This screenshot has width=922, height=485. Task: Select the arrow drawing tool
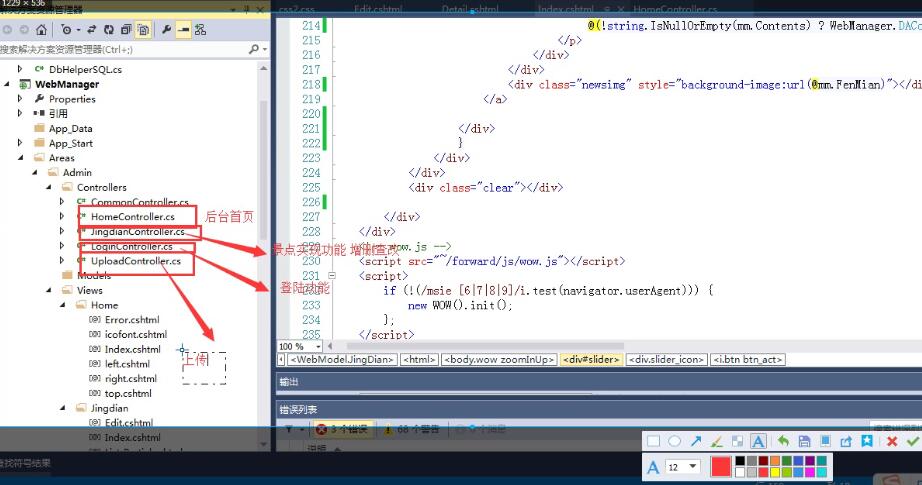(x=696, y=441)
